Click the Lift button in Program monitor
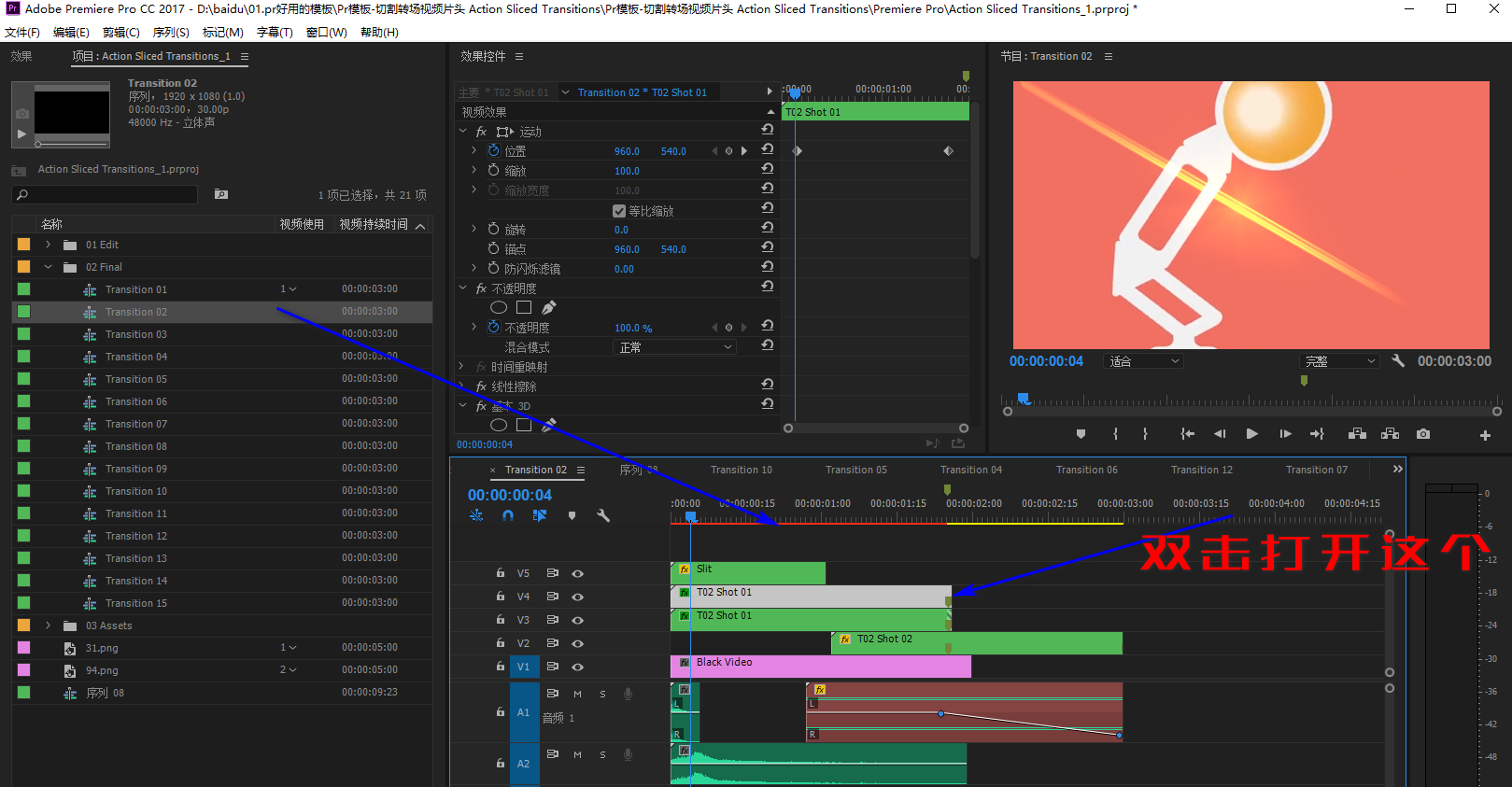1512x787 pixels. point(1357,434)
